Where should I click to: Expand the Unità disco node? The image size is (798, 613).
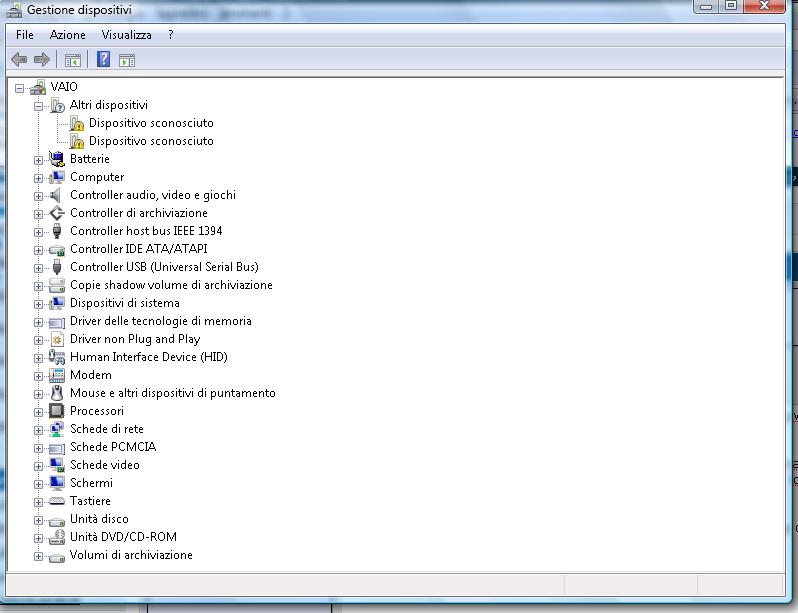point(39,520)
